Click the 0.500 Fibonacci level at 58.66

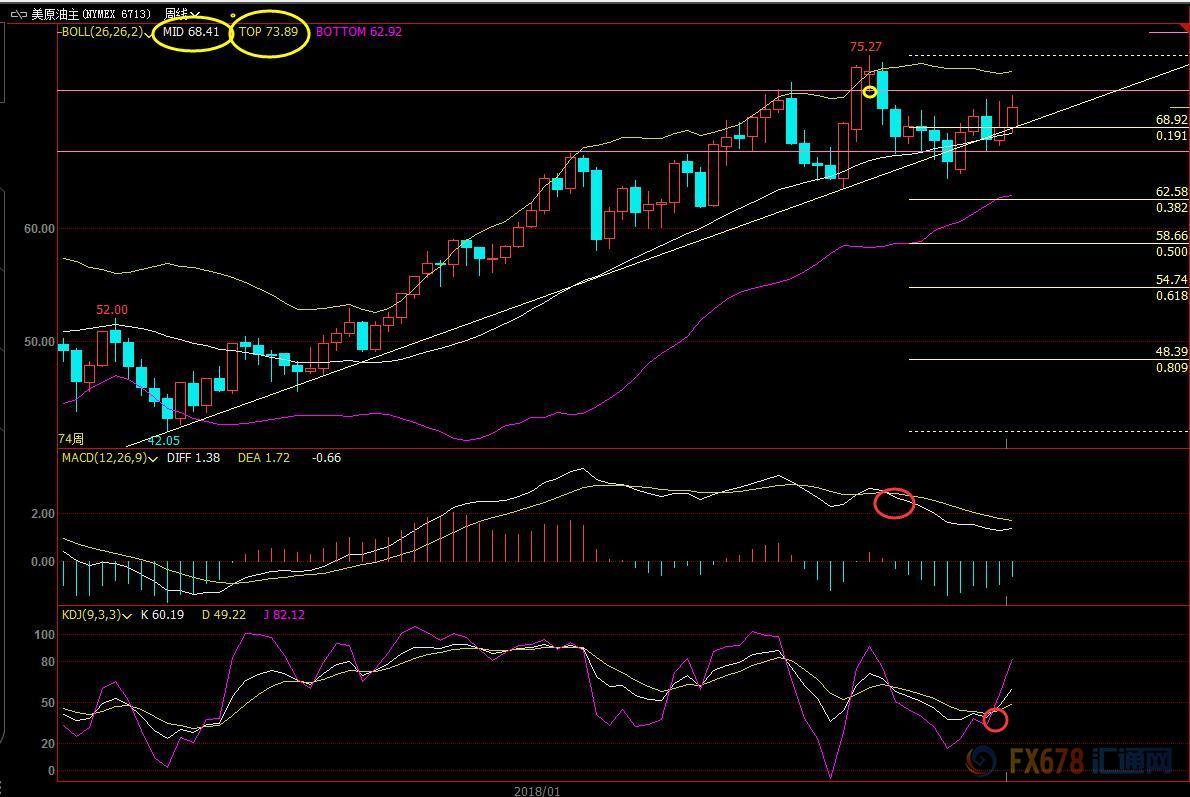click(x=1171, y=252)
